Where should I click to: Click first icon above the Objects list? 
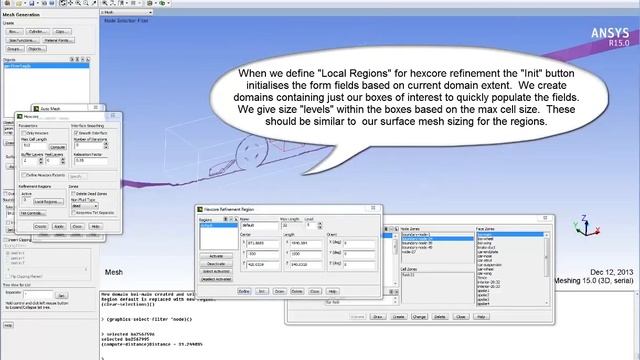tap(72, 60)
